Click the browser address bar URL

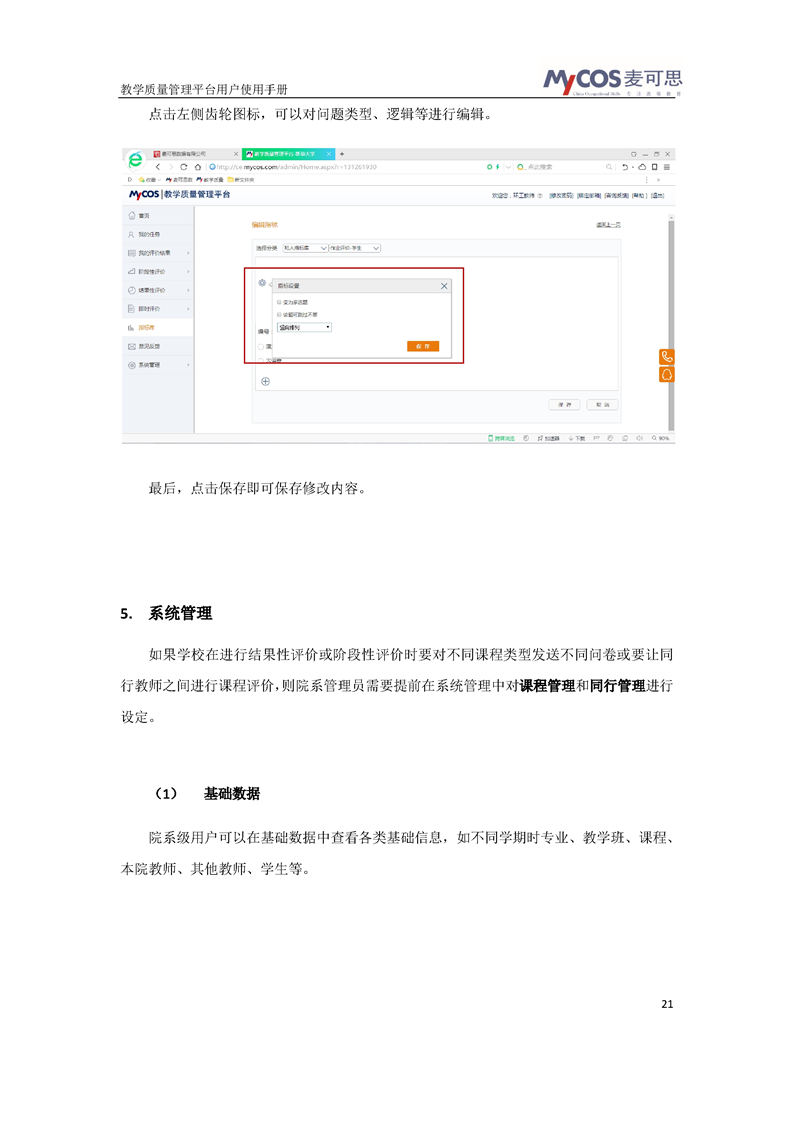coord(296,167)
